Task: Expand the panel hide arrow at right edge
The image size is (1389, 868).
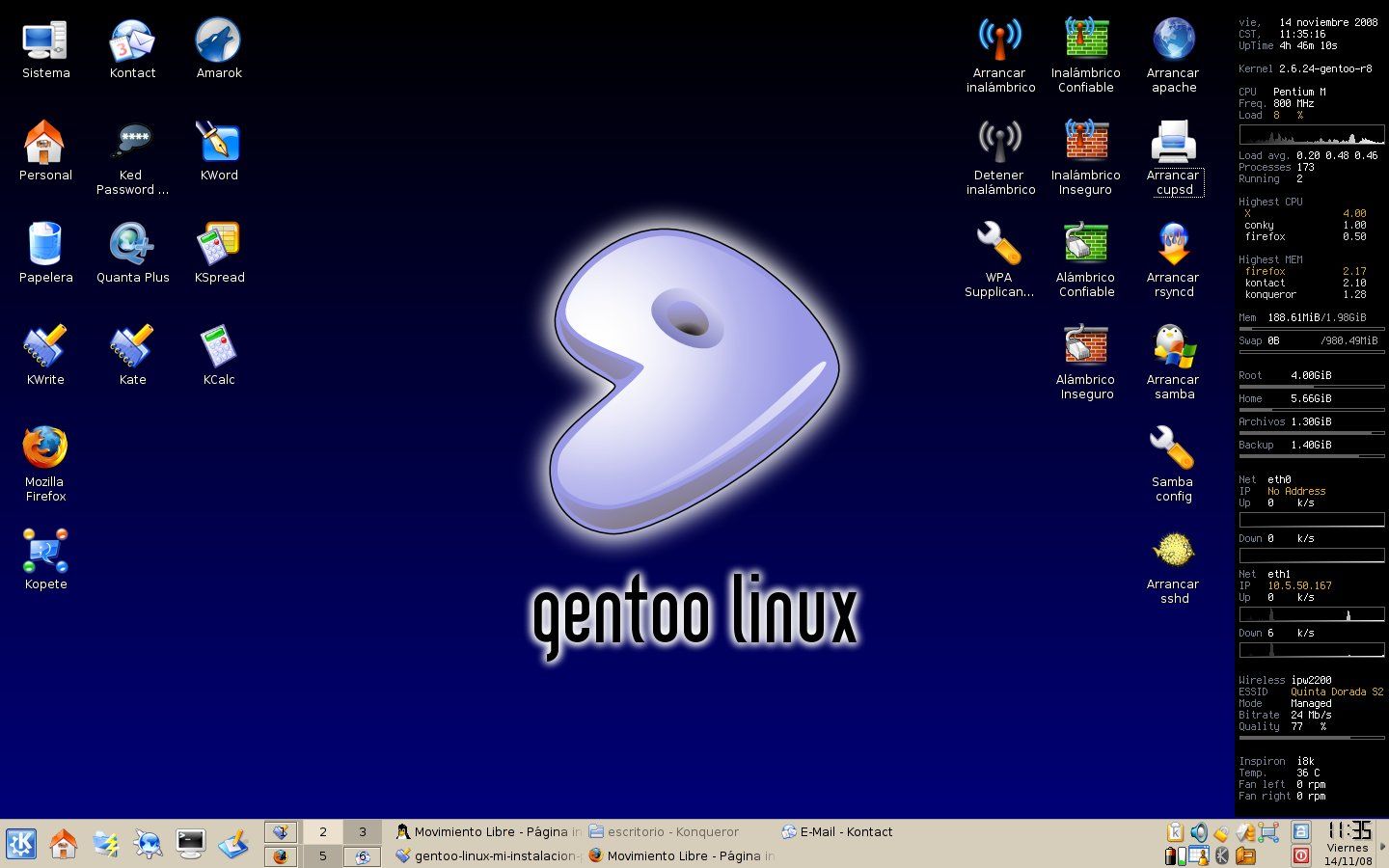Action: pos(1383,845)
